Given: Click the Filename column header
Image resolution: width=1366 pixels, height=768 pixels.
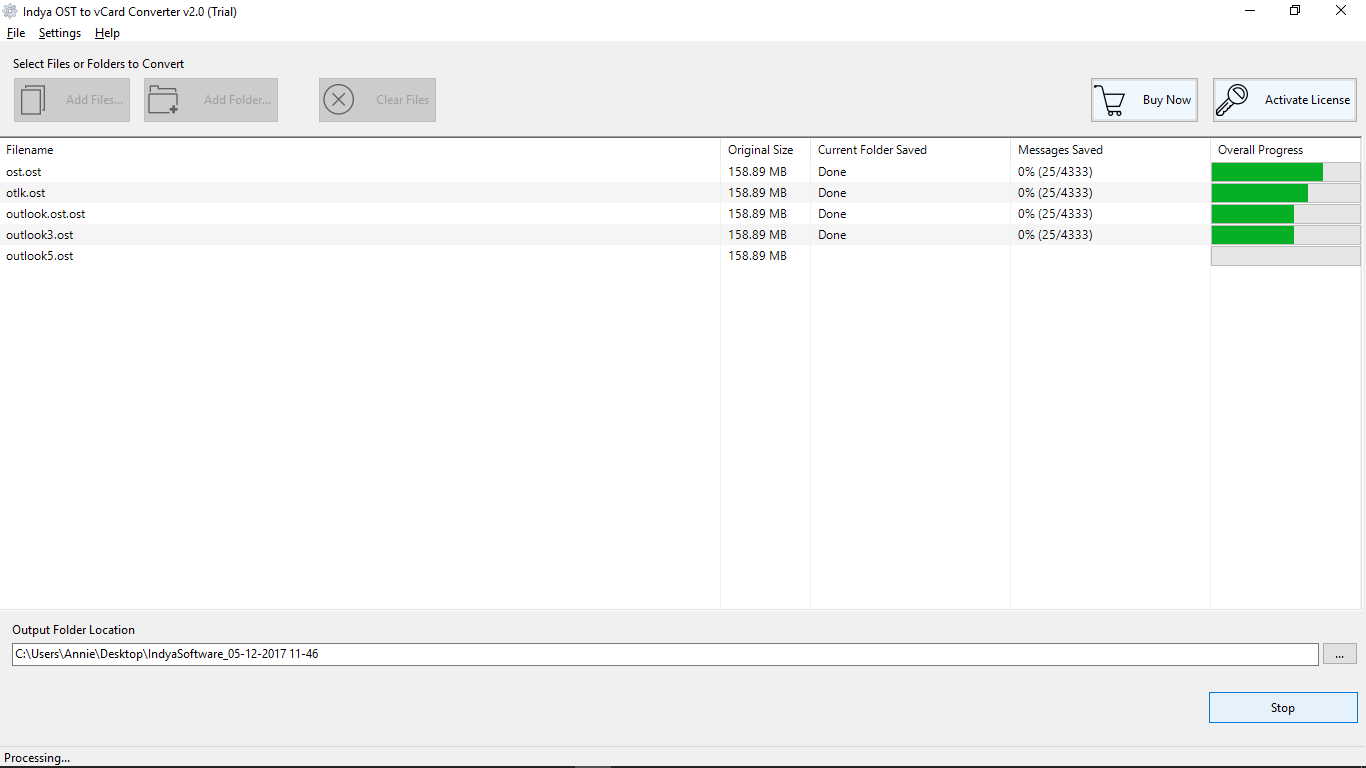Looking at the screenshot, I should coord(30,150).
